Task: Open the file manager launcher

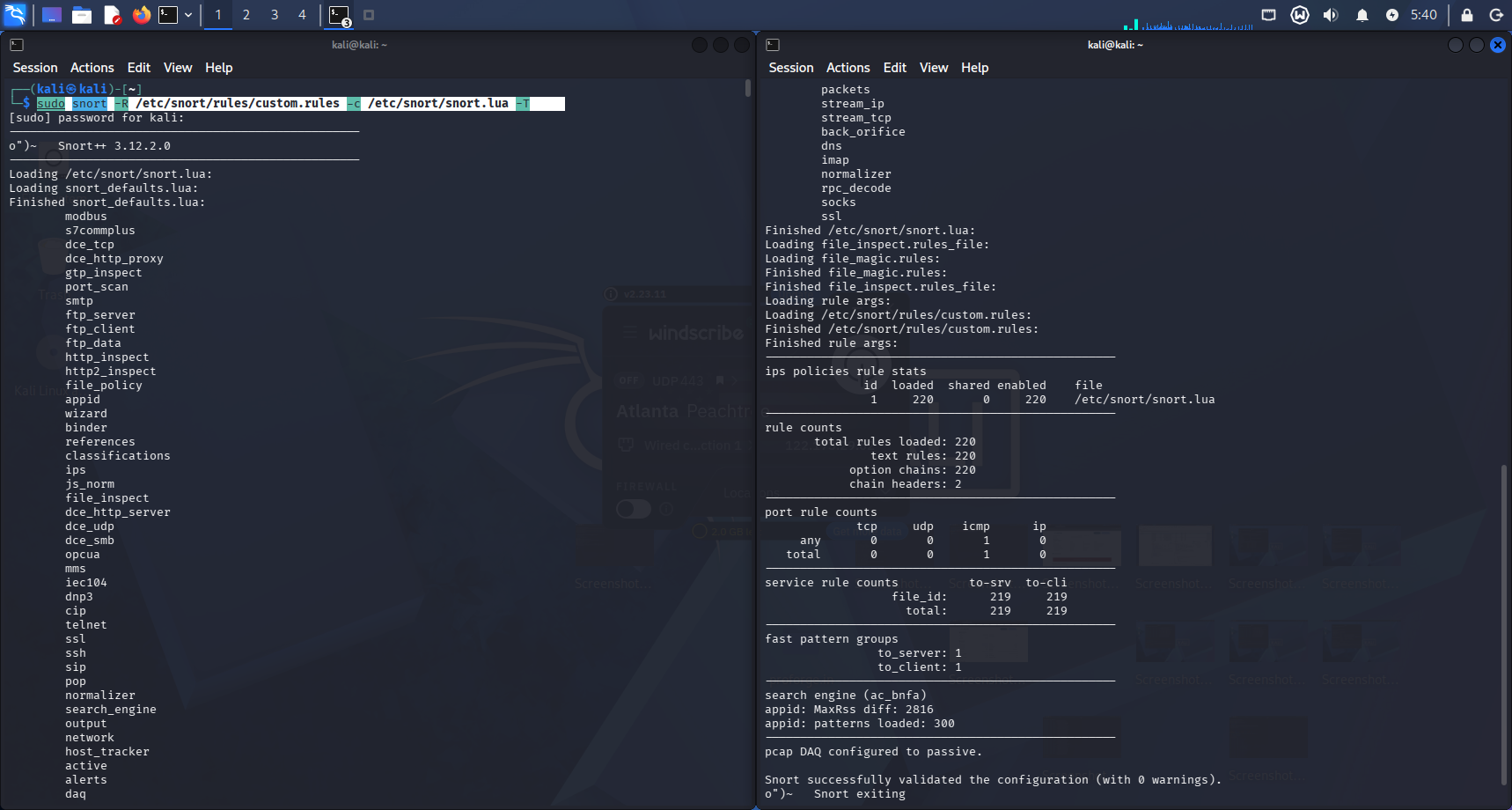Action: [82, 14]
